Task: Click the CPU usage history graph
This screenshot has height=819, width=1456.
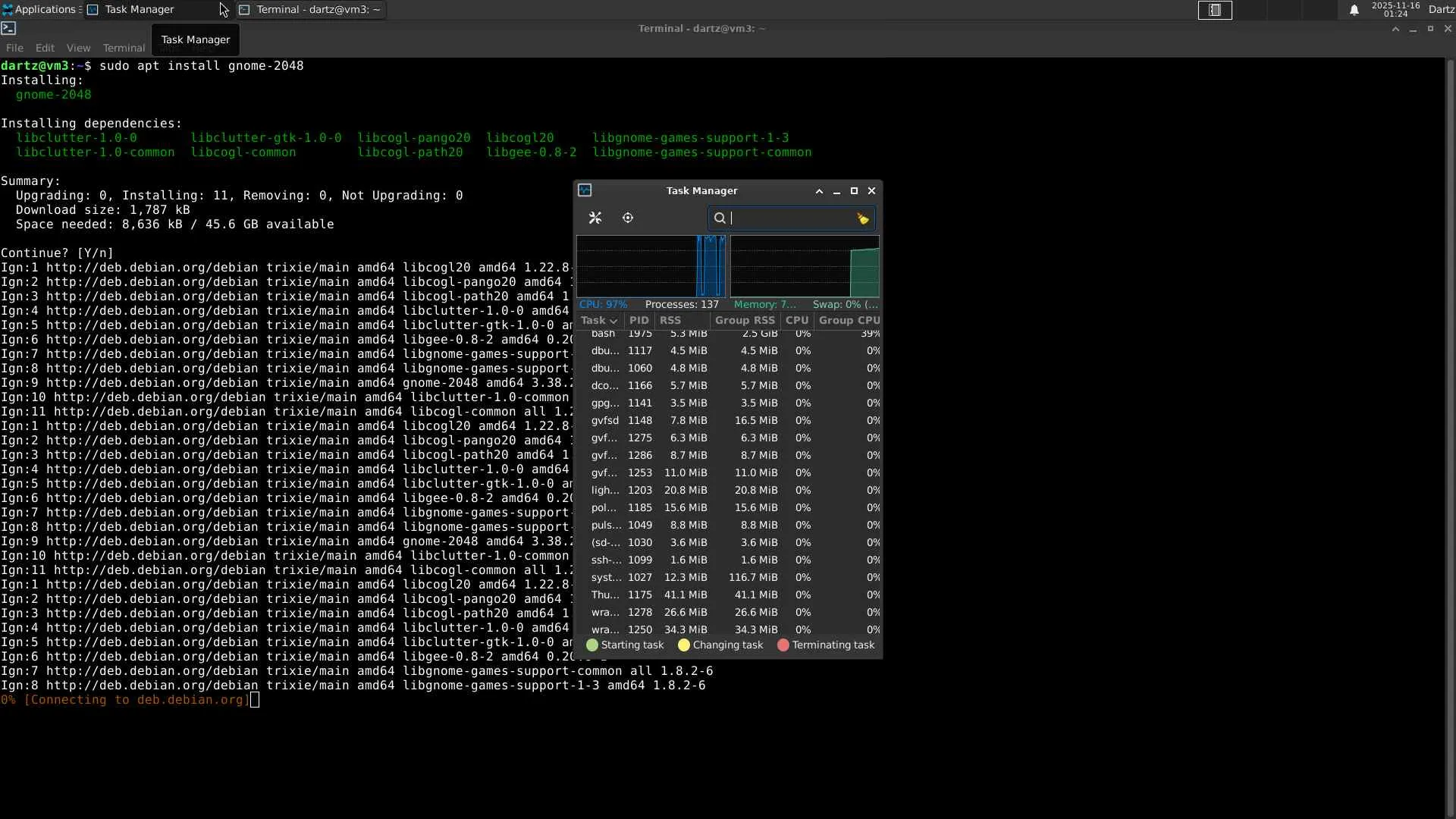Action: 651,267
